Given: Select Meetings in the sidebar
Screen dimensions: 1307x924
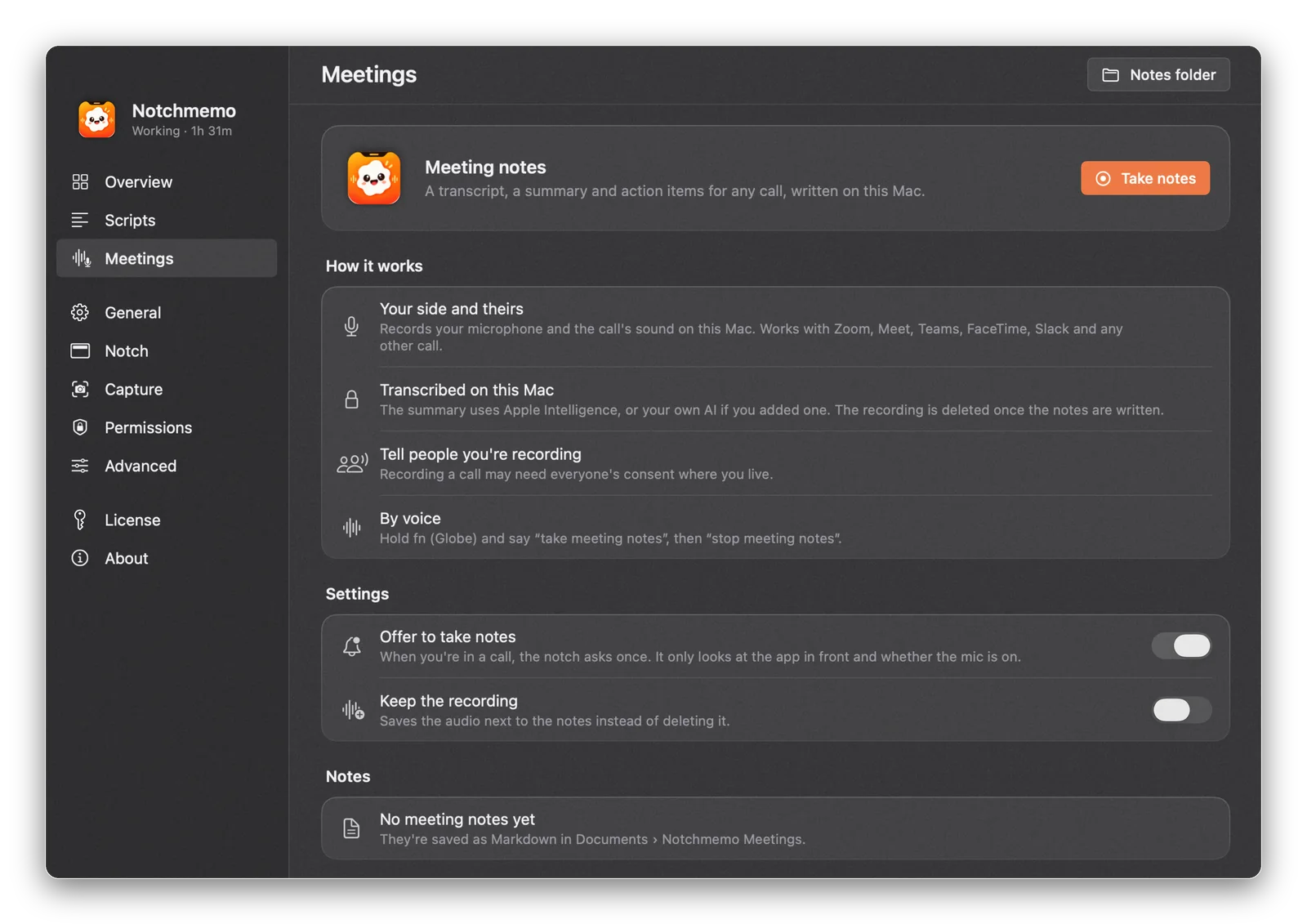Looking at the screenshot, I should [167, 258].
